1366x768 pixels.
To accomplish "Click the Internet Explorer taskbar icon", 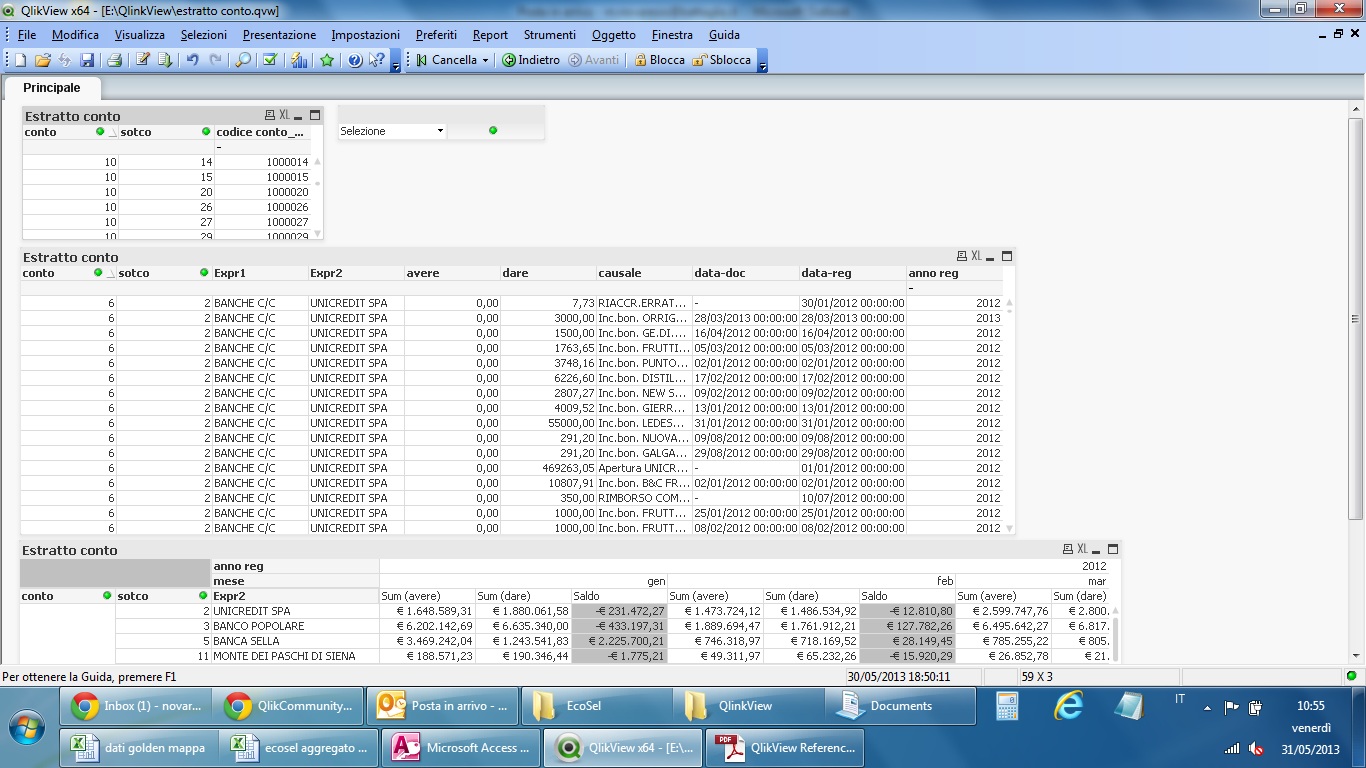I will click(x=1069, y=706).
